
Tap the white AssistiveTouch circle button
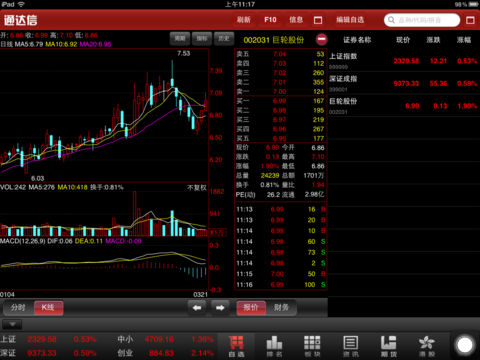click(x=465, y=345)
